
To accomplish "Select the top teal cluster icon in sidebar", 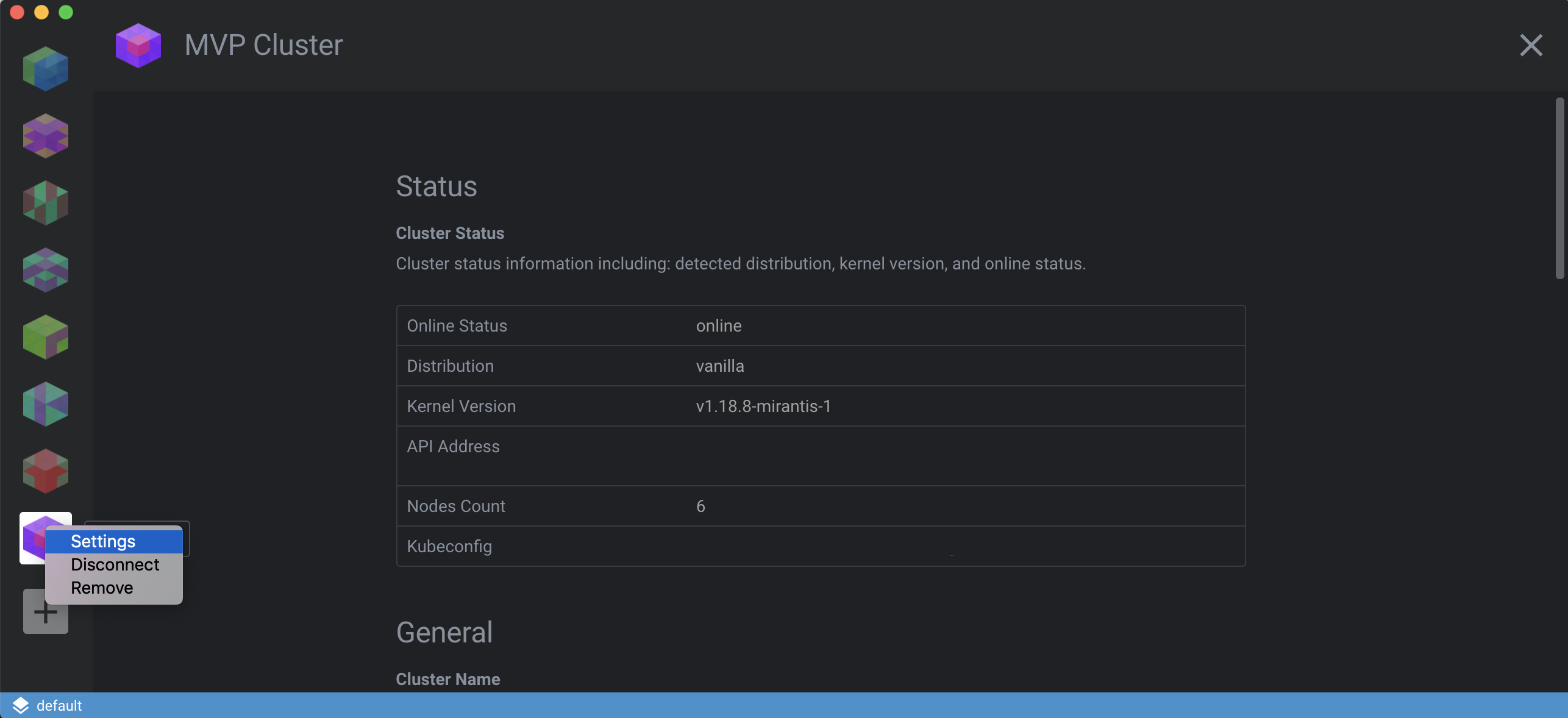I will coord(45,68).
